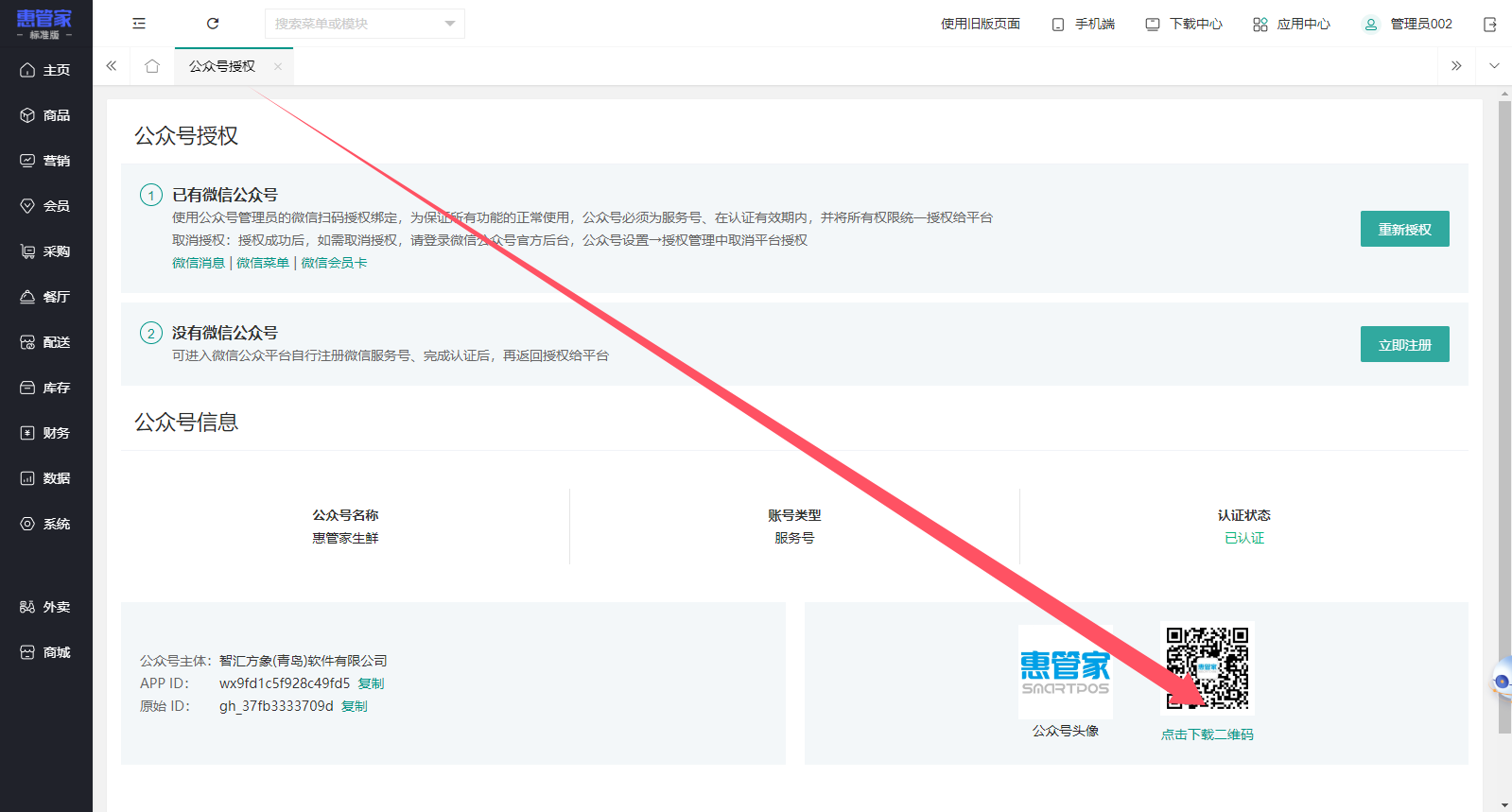
Task: Open the 会员 members sidebar item
Action: point(45,206)
